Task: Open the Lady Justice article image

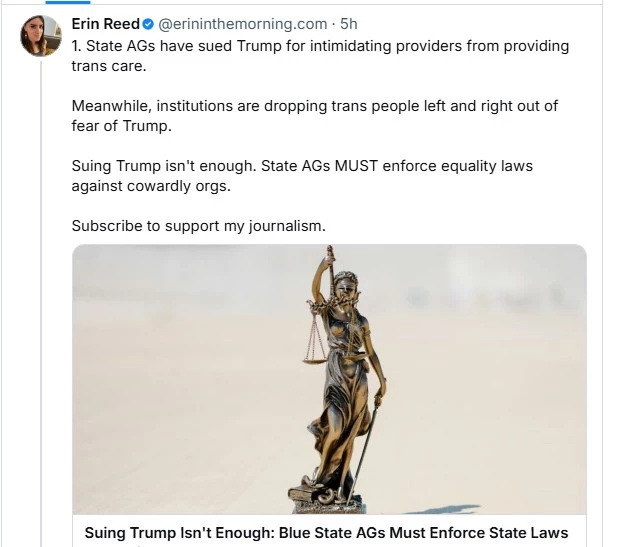Action: [x=329, y=378]
